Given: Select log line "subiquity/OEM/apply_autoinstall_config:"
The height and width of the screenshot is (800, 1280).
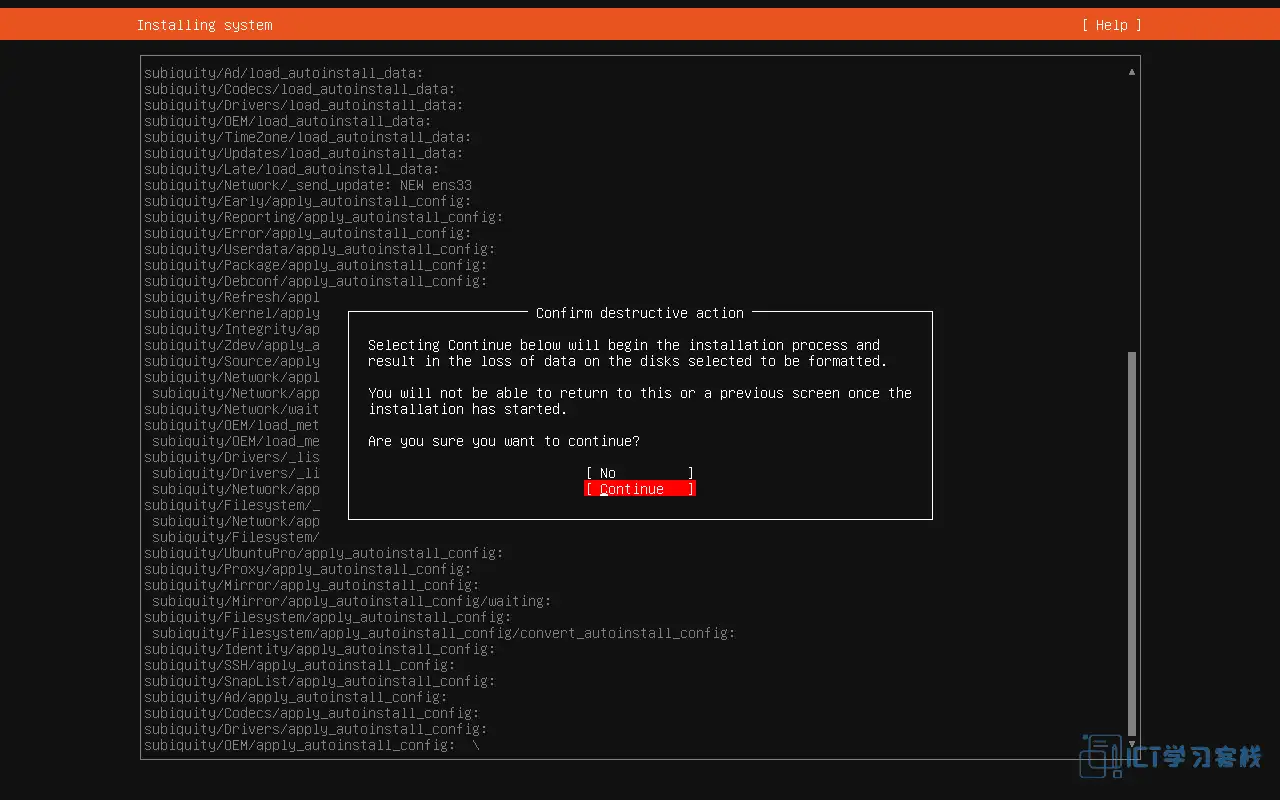Looking at the screenshot, I should [x=300, y=745].
